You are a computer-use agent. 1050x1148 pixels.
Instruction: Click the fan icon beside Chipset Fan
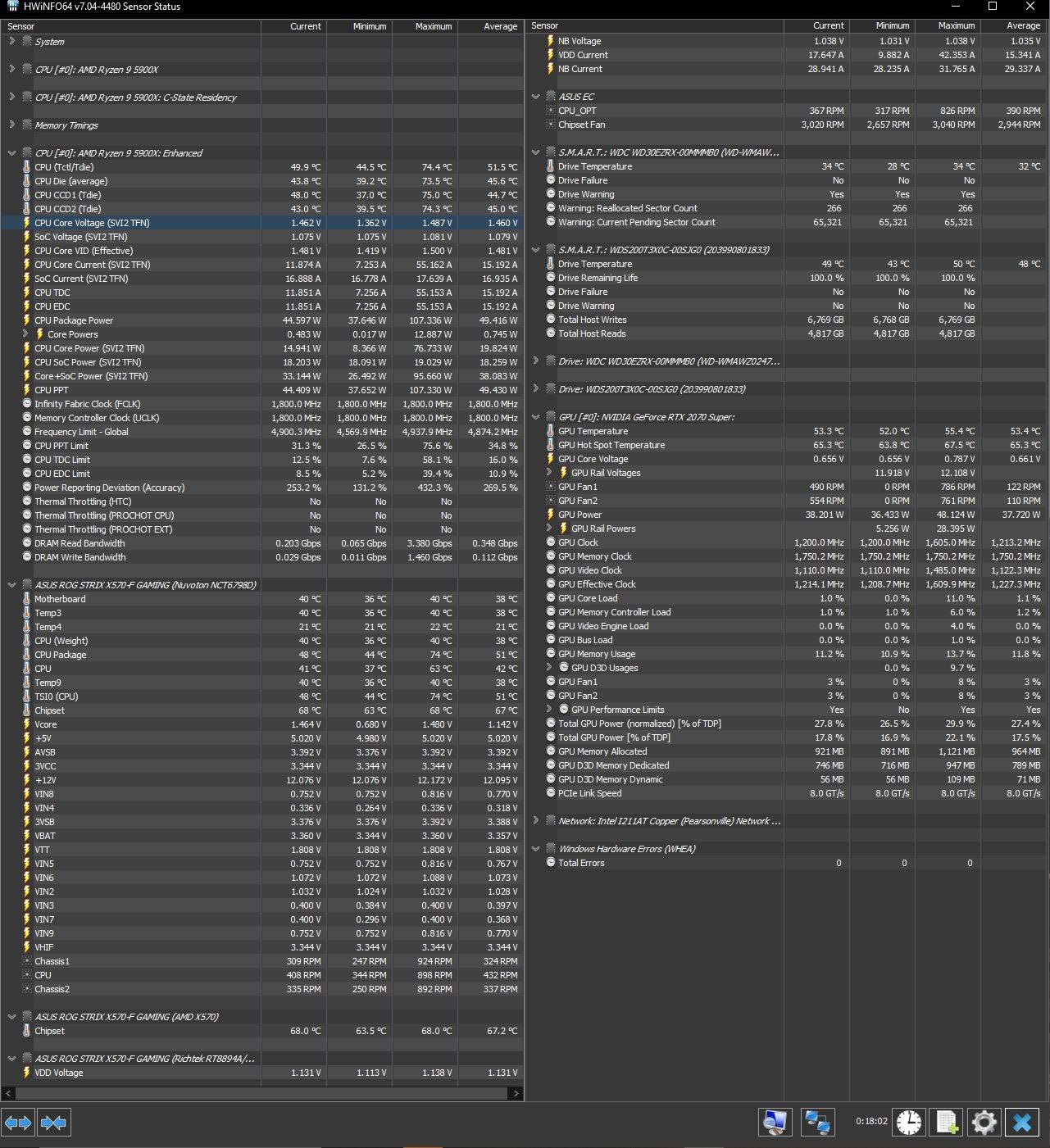551,125
